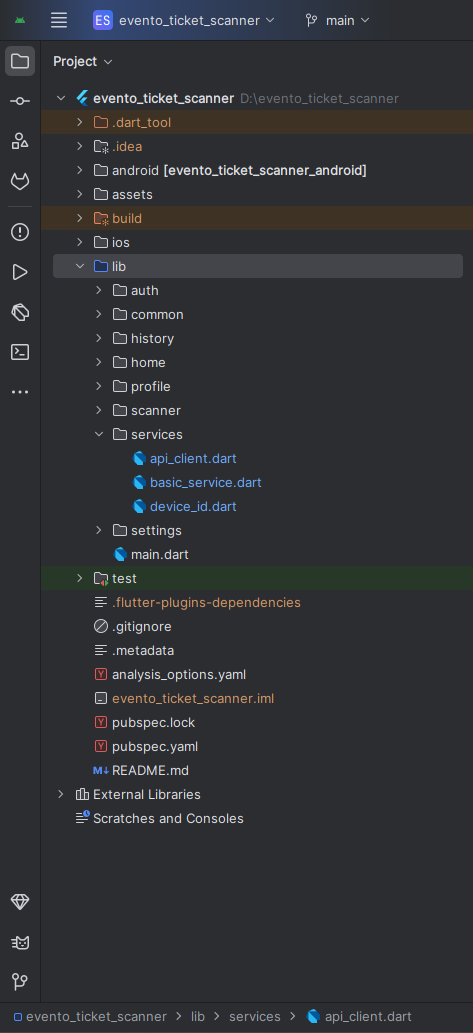This screenshot has height=1033, width=473.
Task: Click the YAML icon next to analysis_options.yaml
Action: tap(101, 675)
